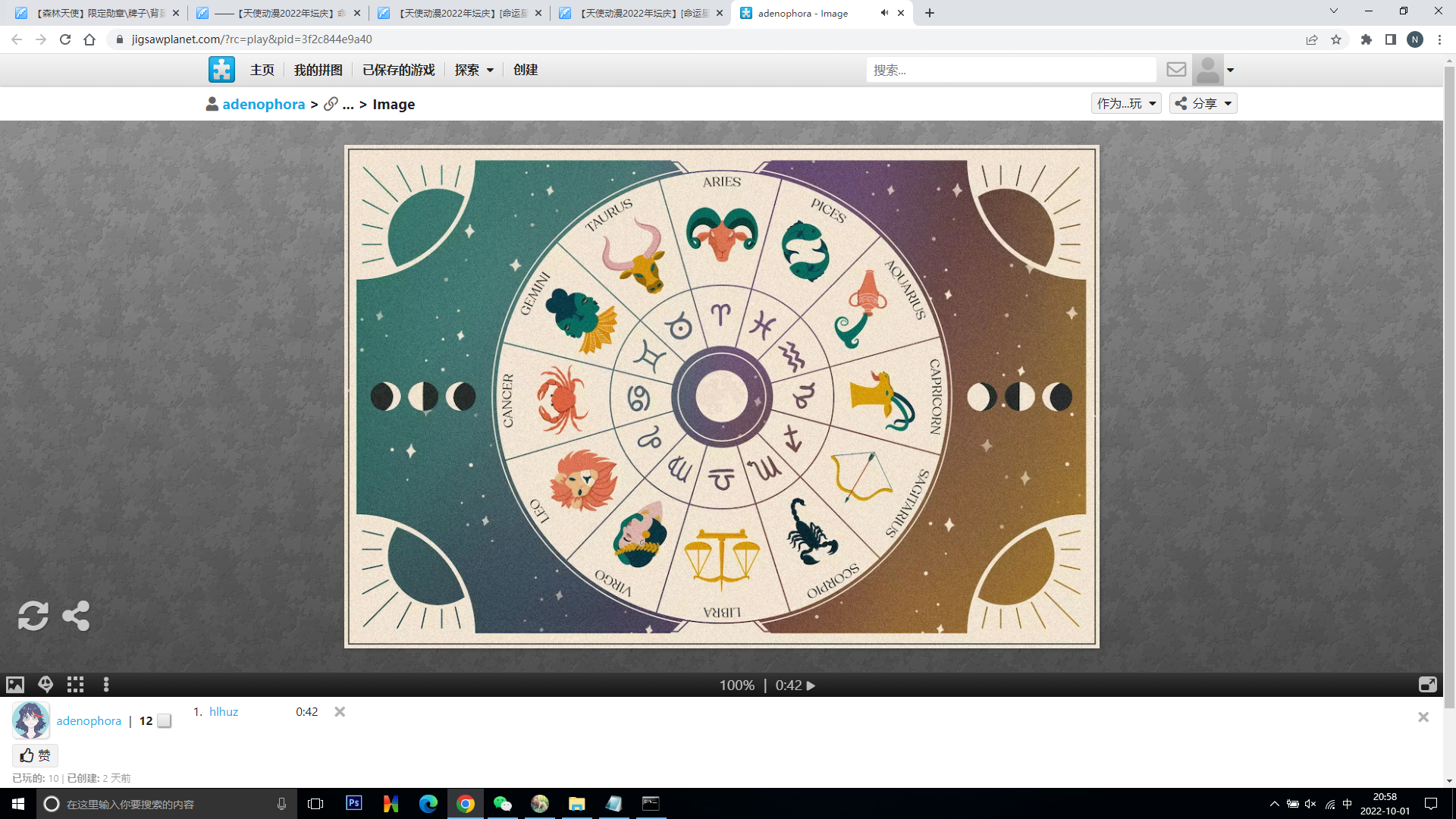Resume the timer with the play arrow
This screenshot has width=1456, height=819.
(811, 686)
